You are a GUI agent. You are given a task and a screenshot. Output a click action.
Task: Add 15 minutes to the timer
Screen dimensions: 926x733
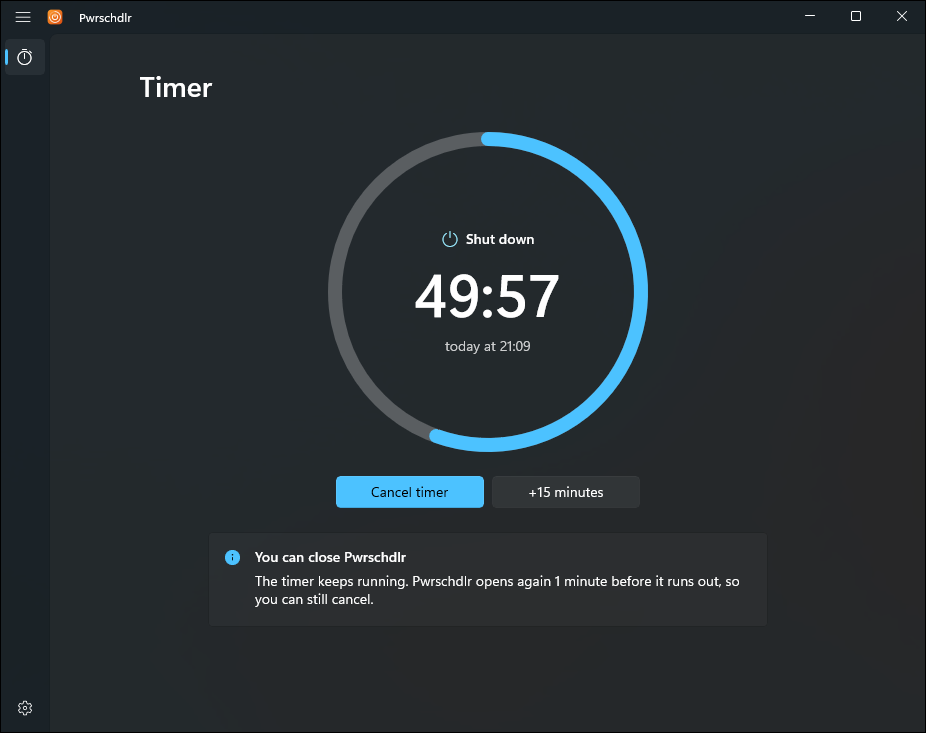[x=566, y=492]
